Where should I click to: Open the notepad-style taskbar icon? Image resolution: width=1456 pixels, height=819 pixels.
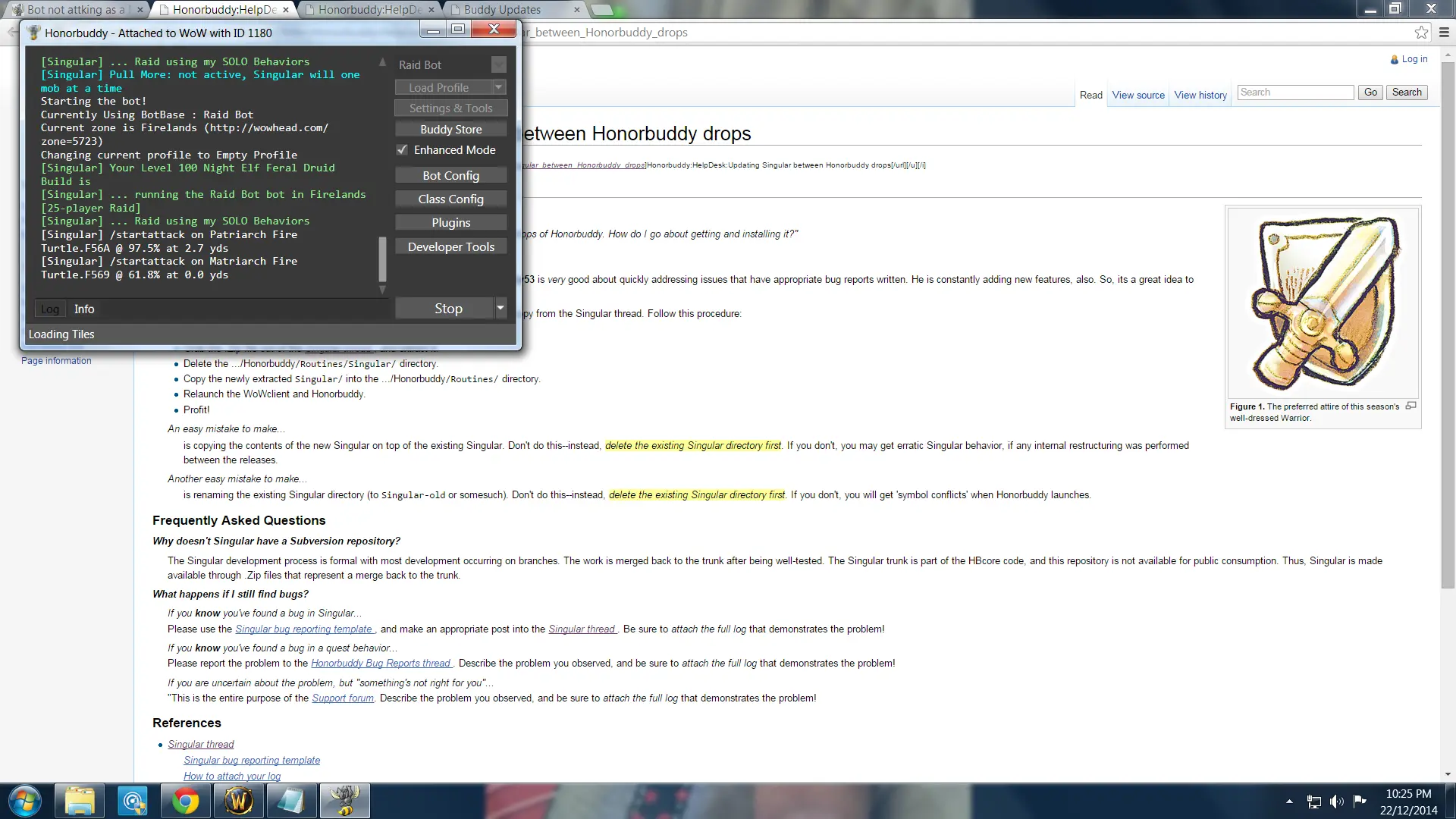(x=290, y=802)
